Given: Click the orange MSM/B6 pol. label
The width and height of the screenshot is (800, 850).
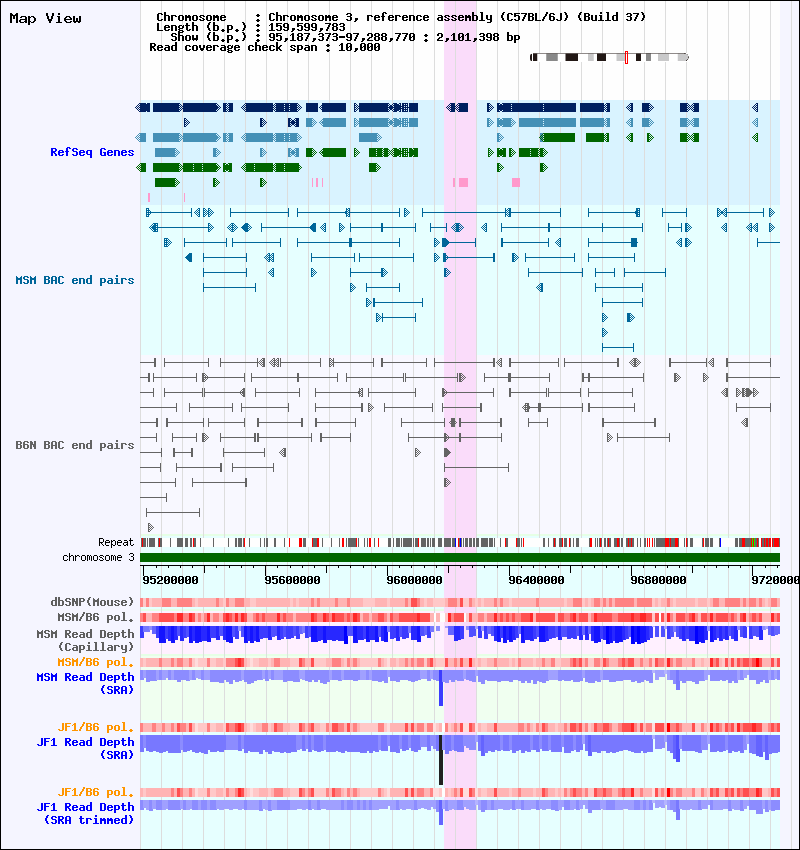Looking at the screenshot, I should tap(95, 662).
